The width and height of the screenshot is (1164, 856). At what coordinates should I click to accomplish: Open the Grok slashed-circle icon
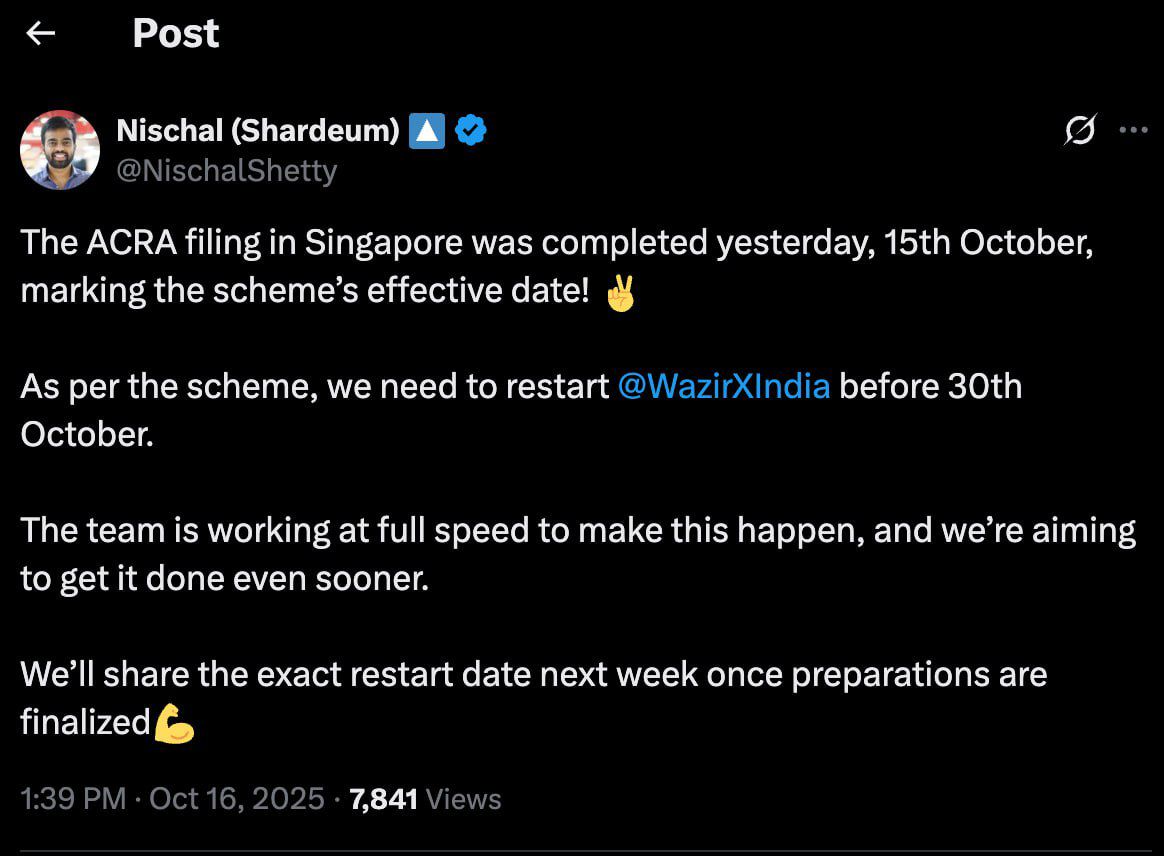point(1081,130)
